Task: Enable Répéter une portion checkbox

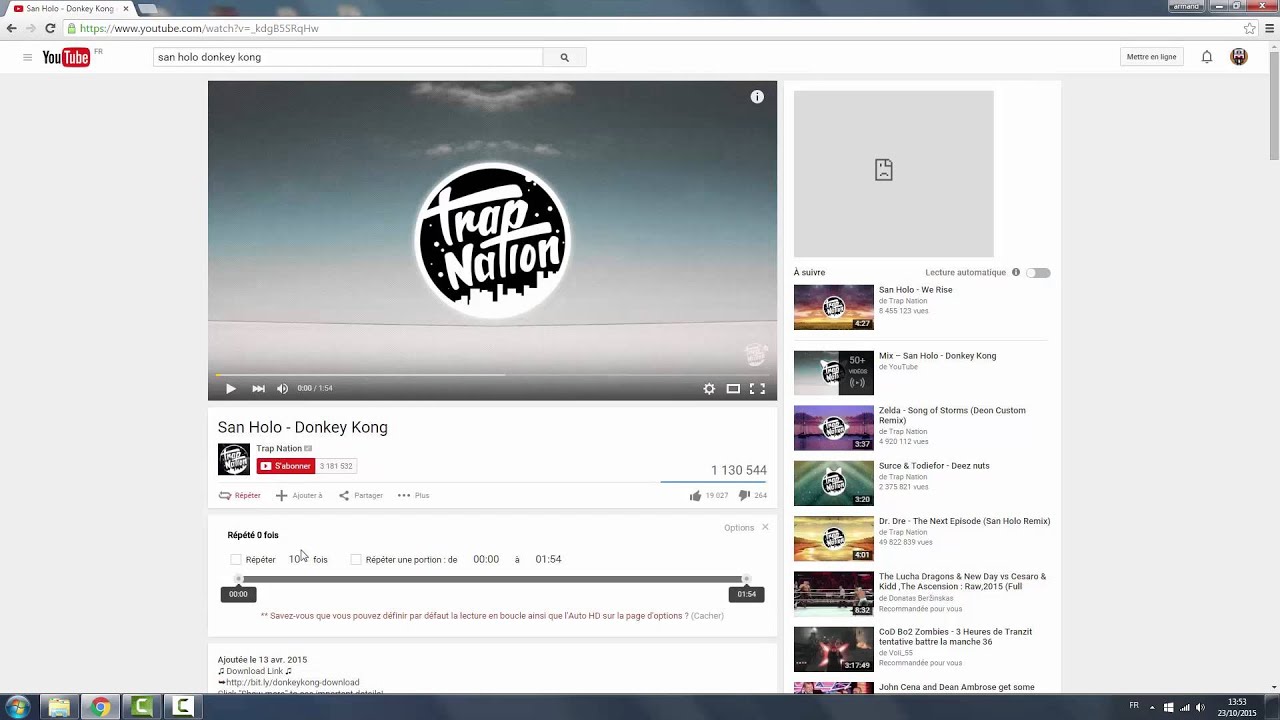Action: (x=356, y=560)
